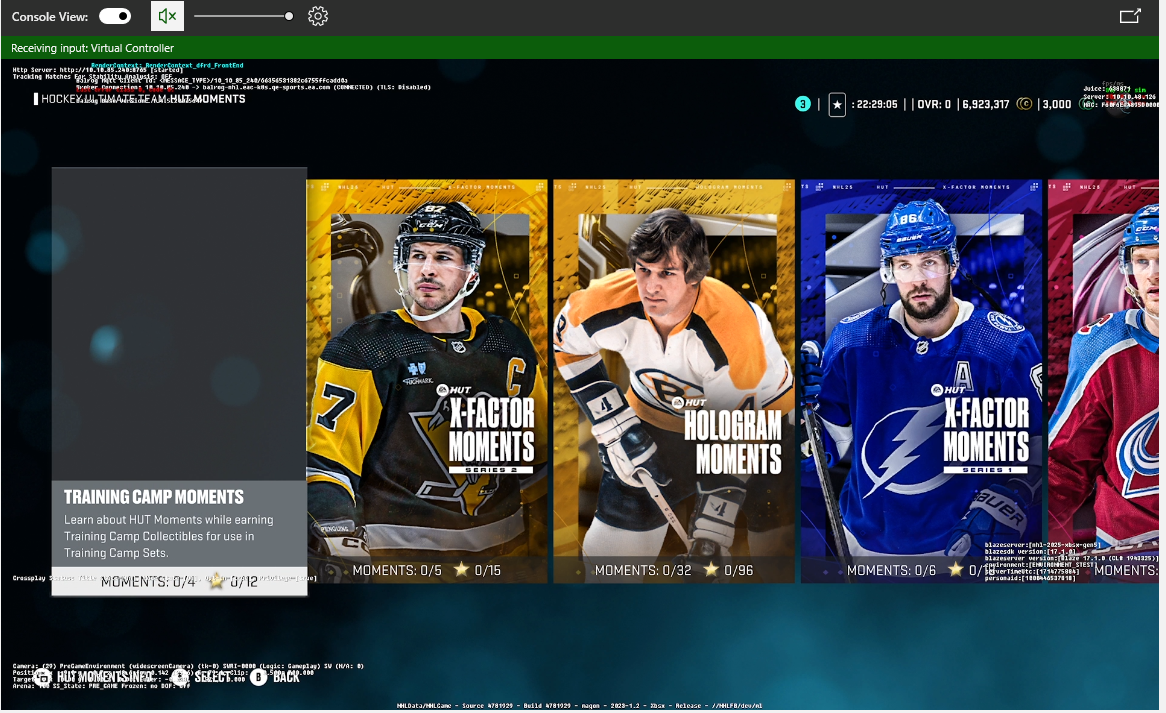1166x713 pixels.
Task: Open X-Factor Moments Series 2 card
Action: coord(427,381)
